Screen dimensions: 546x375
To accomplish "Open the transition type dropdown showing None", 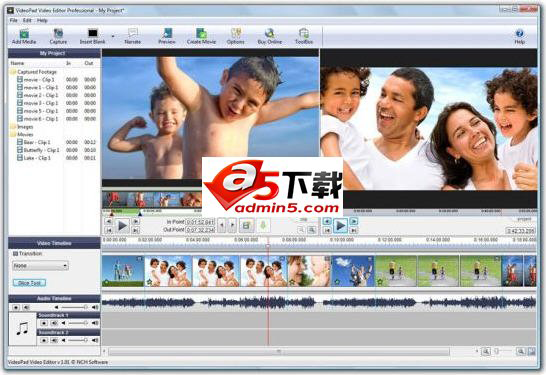I will tap(40, 266).
